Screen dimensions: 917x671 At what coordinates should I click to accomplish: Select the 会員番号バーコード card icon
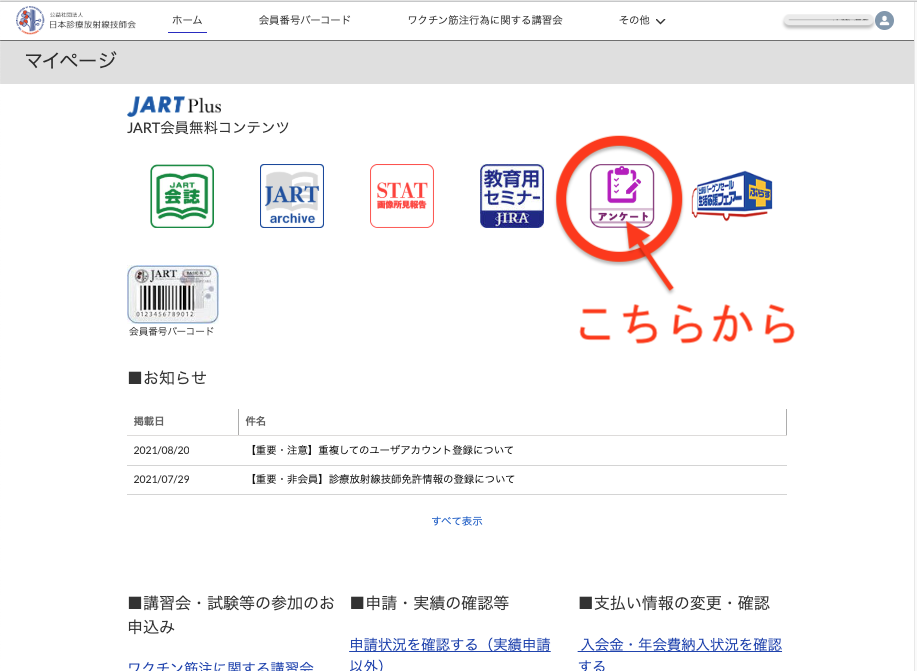(171, 295)
